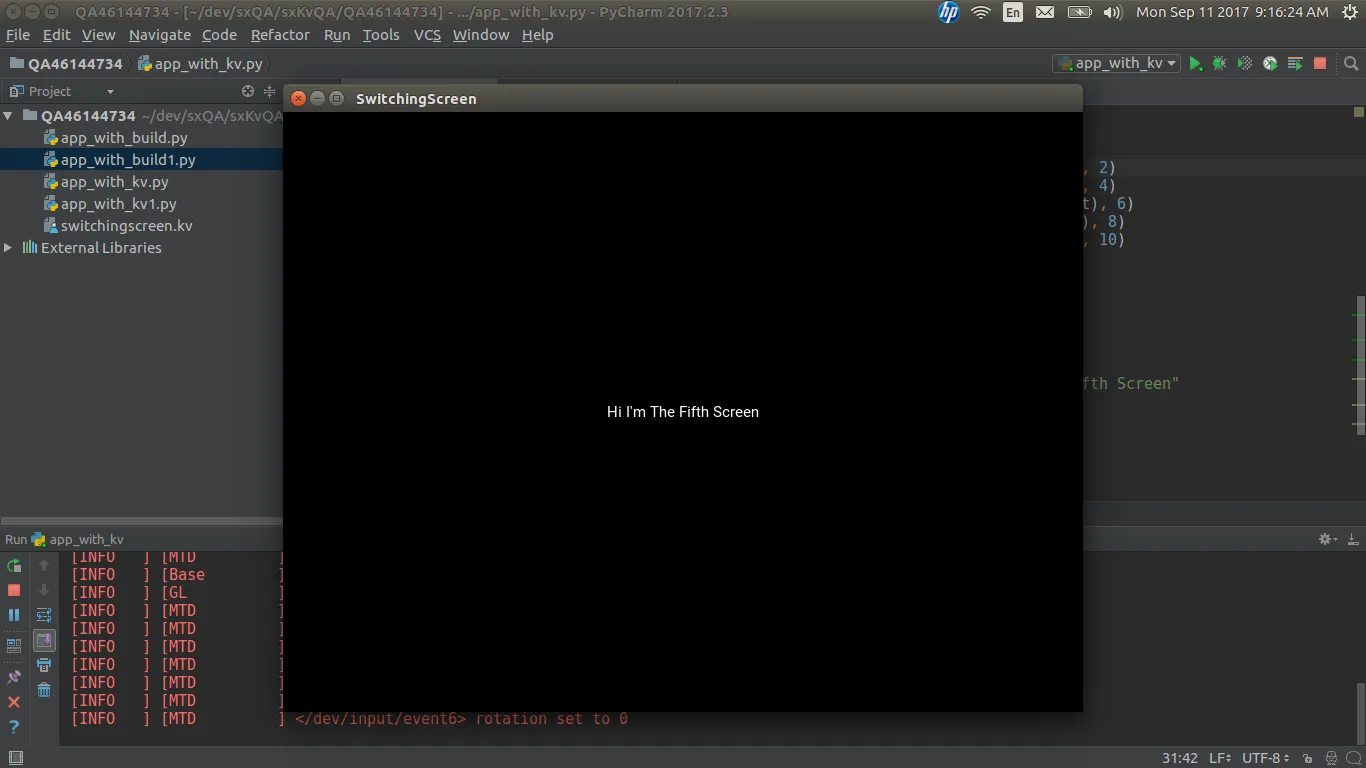Hide the Run panel with download-arrow icon
The image size is (1366, 768).
pos(1351,539)
